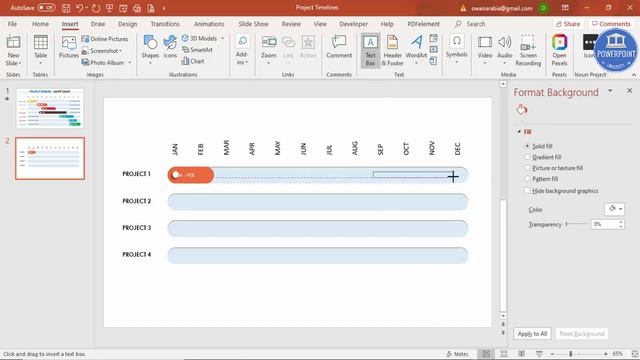Switch to Reading View

(521, 354)
